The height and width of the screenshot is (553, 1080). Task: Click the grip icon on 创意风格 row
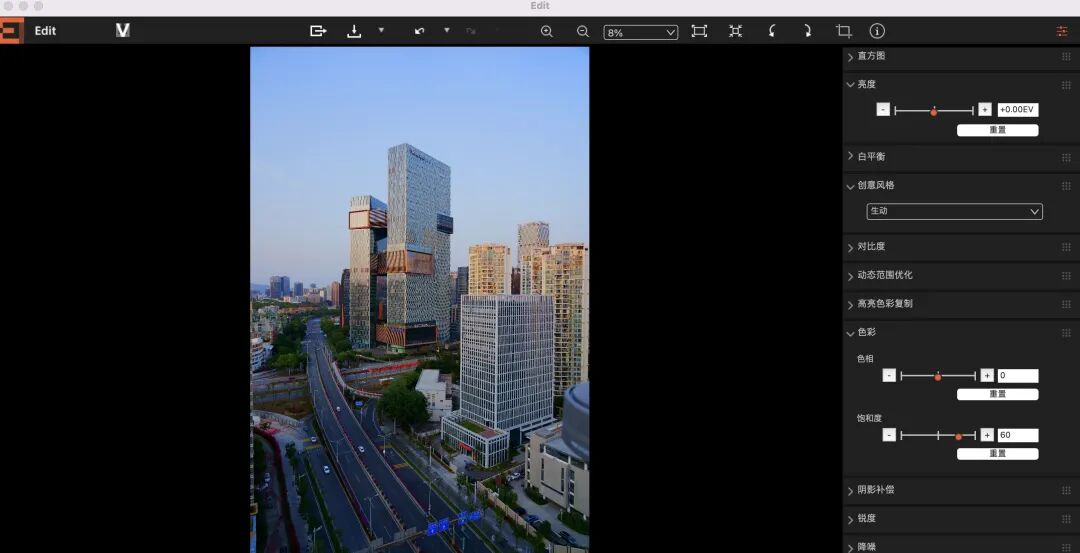point(1066,186)
